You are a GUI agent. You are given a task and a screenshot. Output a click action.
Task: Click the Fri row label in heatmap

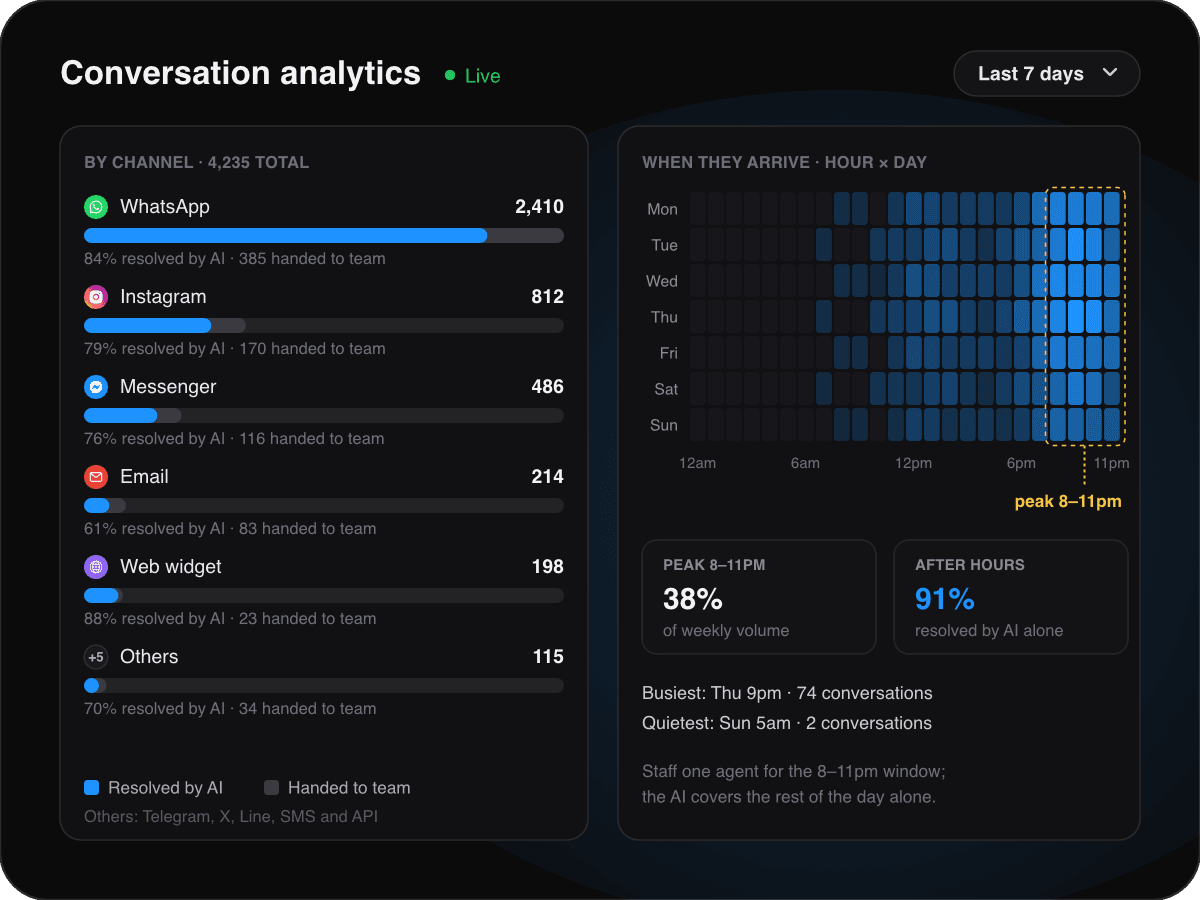click(669, 353)
